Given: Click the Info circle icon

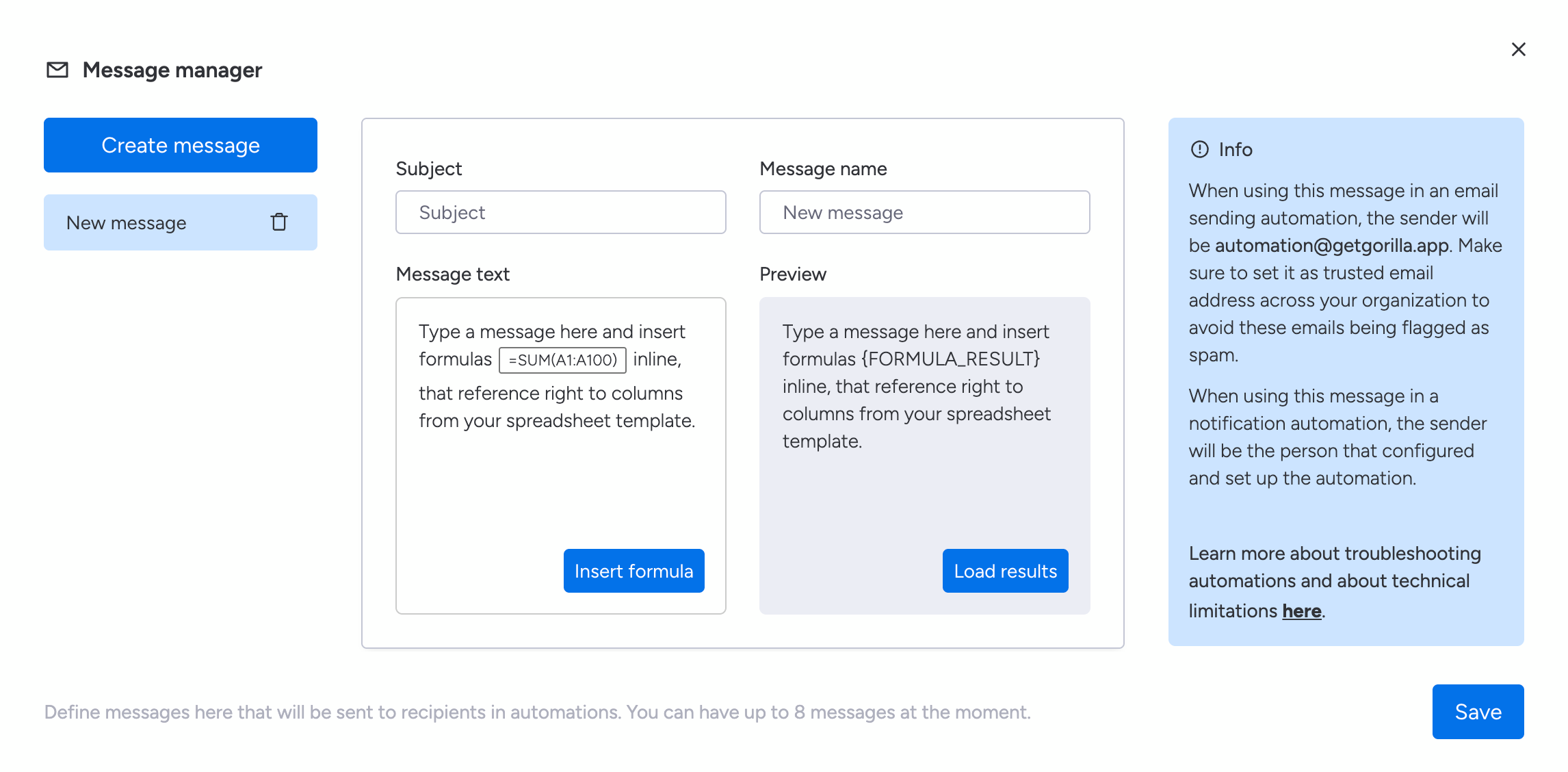Looking at the screenshot, I should point(1199,149).
